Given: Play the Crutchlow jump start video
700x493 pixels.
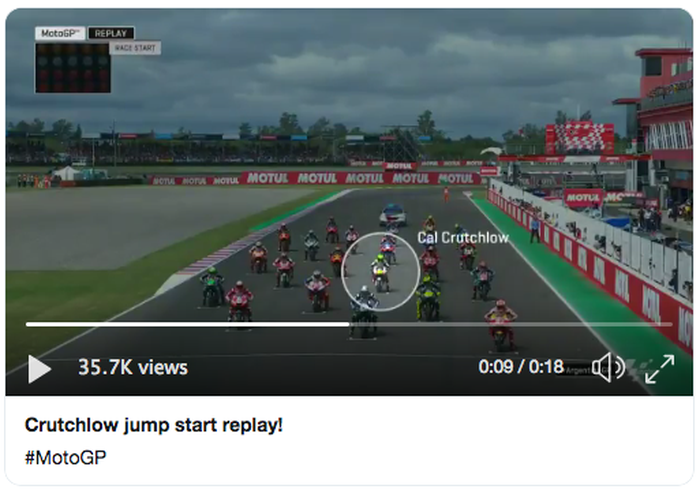Looking at the screenshot, I should point(39,368).
